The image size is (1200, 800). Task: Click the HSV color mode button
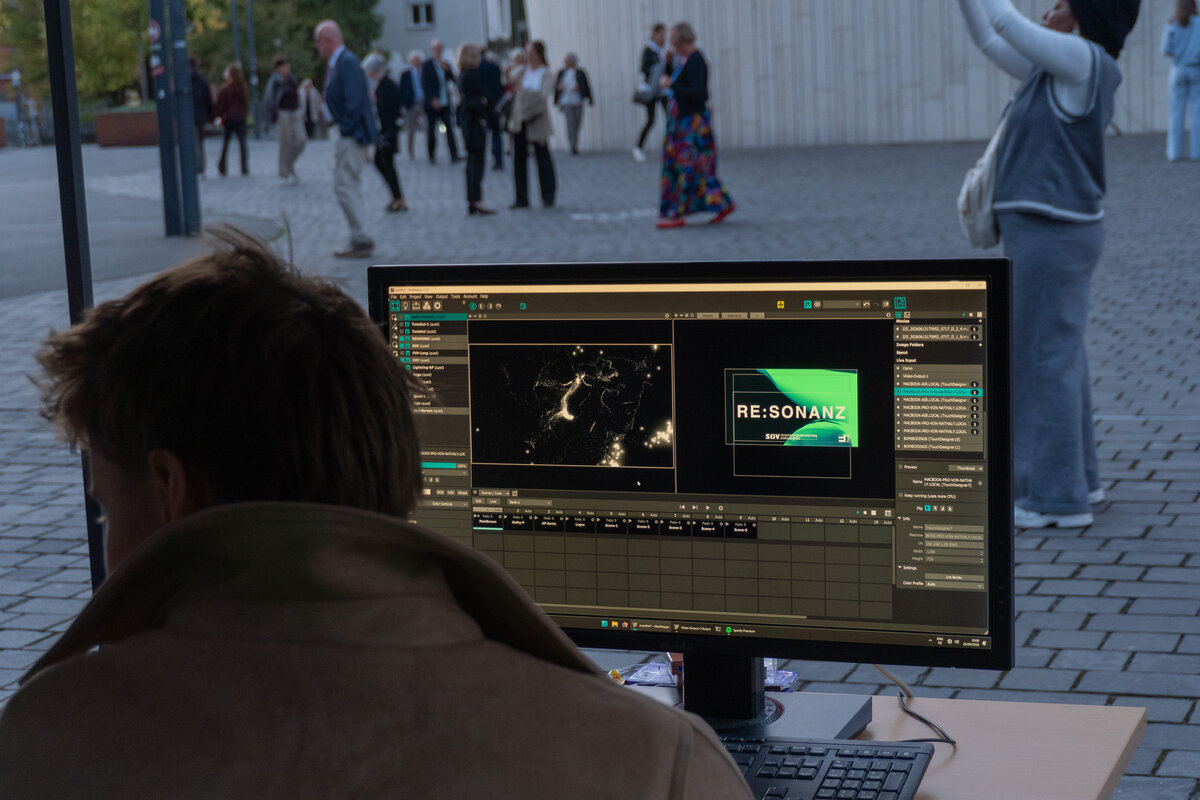coord(451,492)
